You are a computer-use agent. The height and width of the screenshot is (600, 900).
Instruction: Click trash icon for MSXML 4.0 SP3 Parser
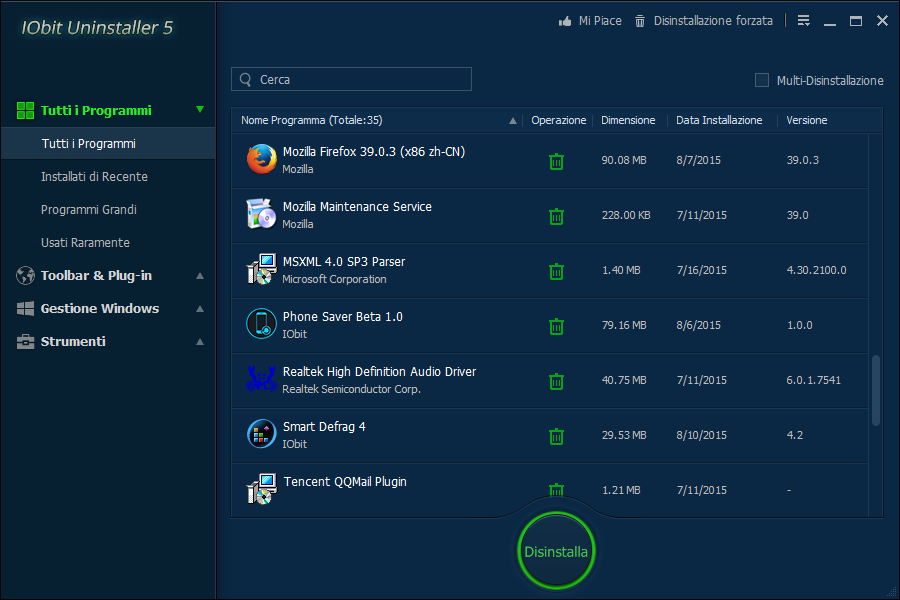(557, 271)
